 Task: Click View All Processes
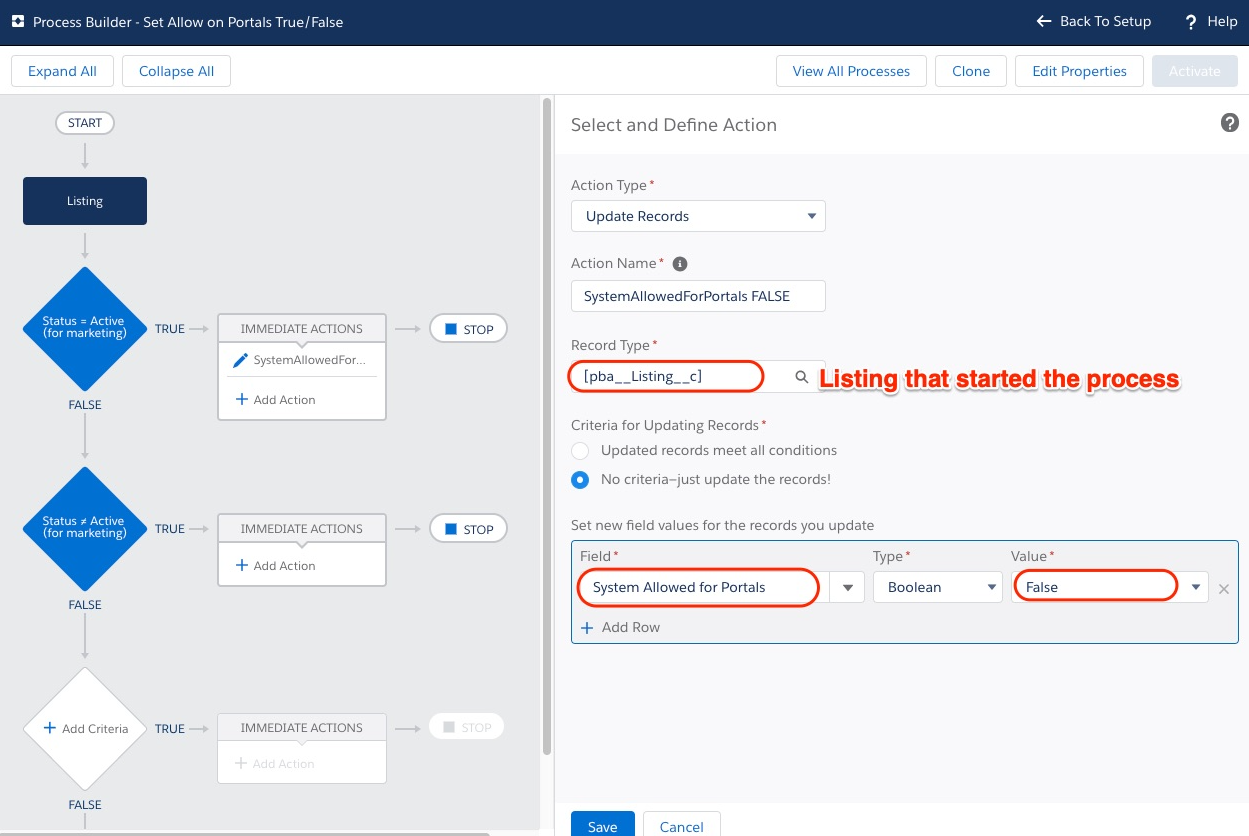tap(851, 71)
